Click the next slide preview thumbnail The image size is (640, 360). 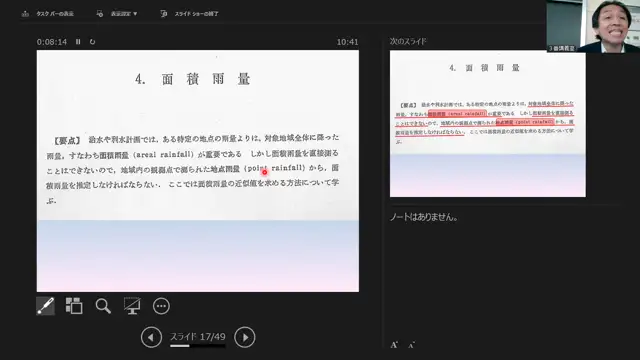(488, 124)
